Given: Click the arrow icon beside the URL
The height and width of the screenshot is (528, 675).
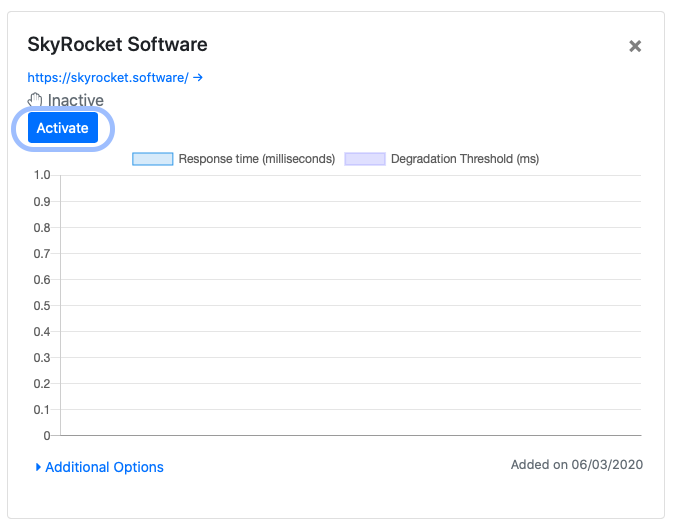Looking at the screenshot, I should click(198, 77).
